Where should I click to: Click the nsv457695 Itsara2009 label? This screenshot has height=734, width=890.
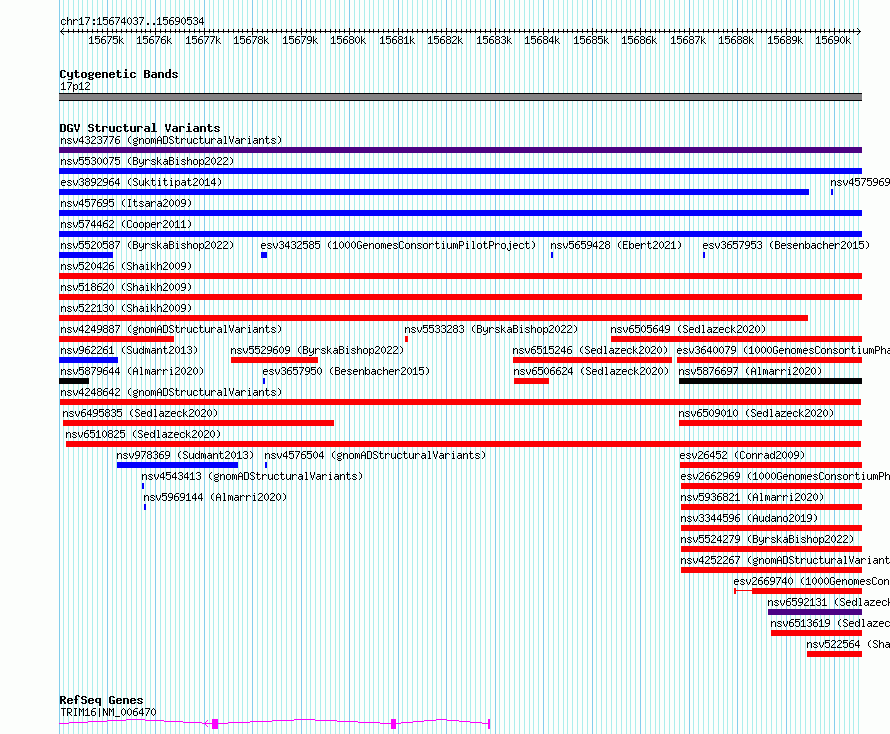[126, 203]
